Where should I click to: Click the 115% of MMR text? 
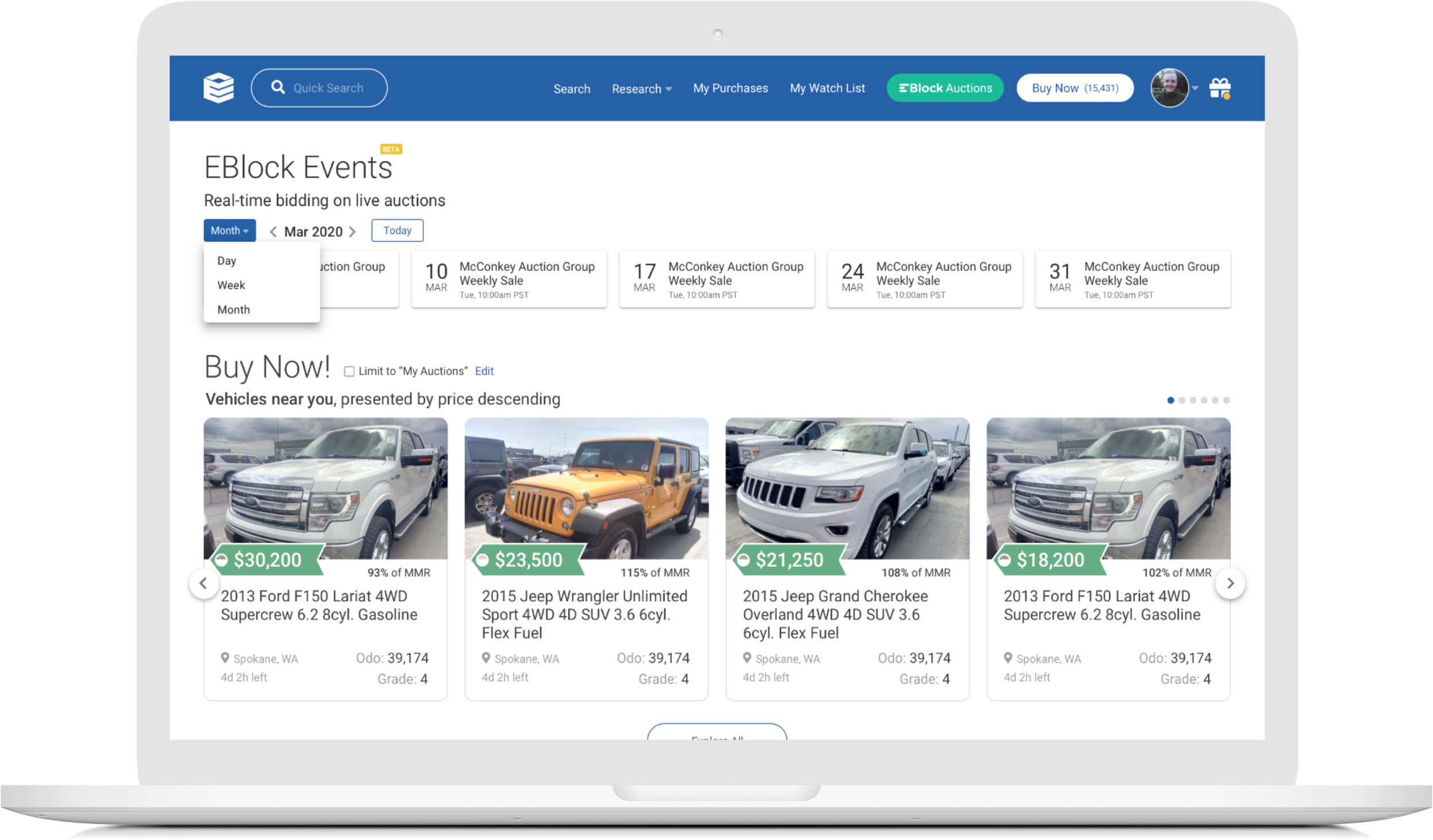(655, 572)
